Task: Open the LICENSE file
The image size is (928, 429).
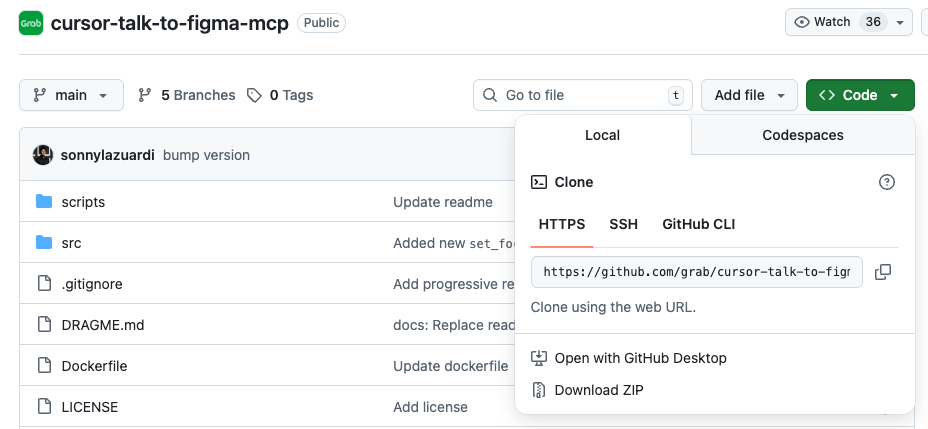Action: click(90, 407)
